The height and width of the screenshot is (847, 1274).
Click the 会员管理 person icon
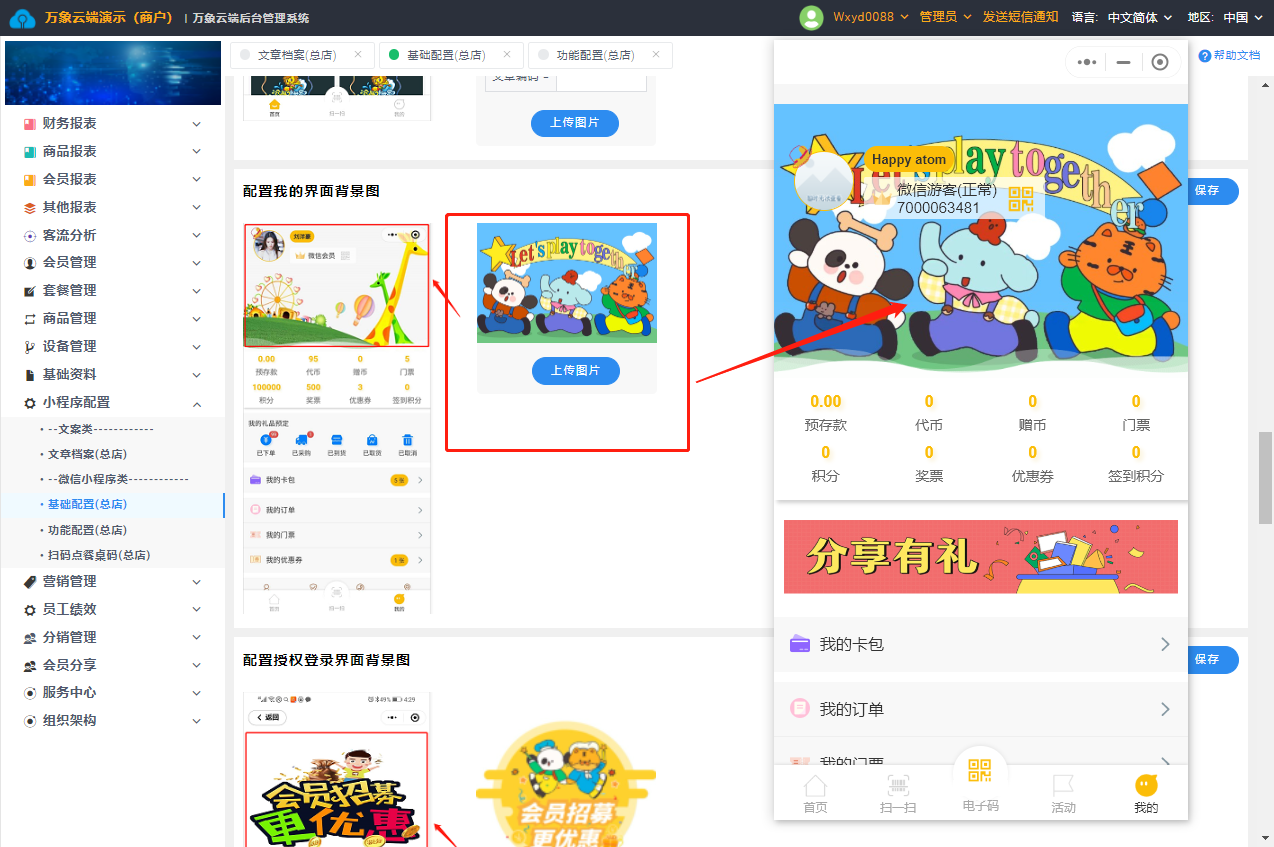point(30,263)
